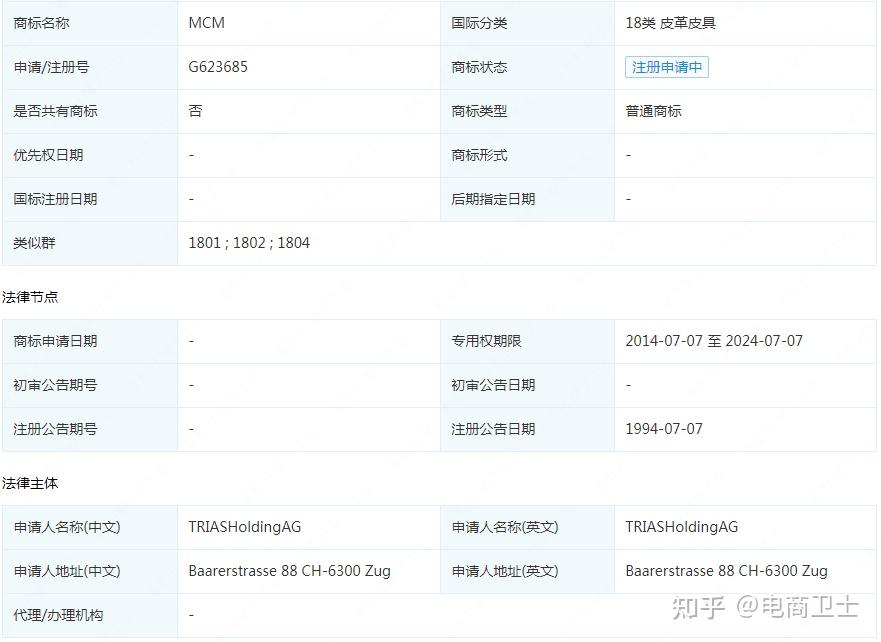Screen dimensions: 881x642
Task: Click the 申请人地址(英文) label cell
Action: [x=527, y=571]
